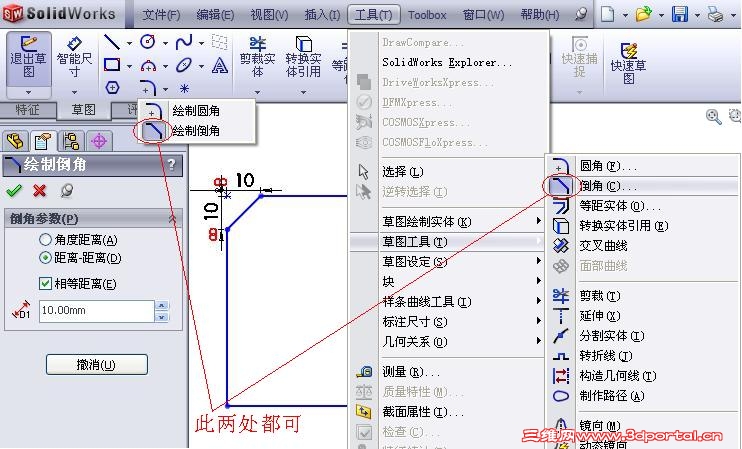Click the New document icon
The image size is (742, 449).
608,14
